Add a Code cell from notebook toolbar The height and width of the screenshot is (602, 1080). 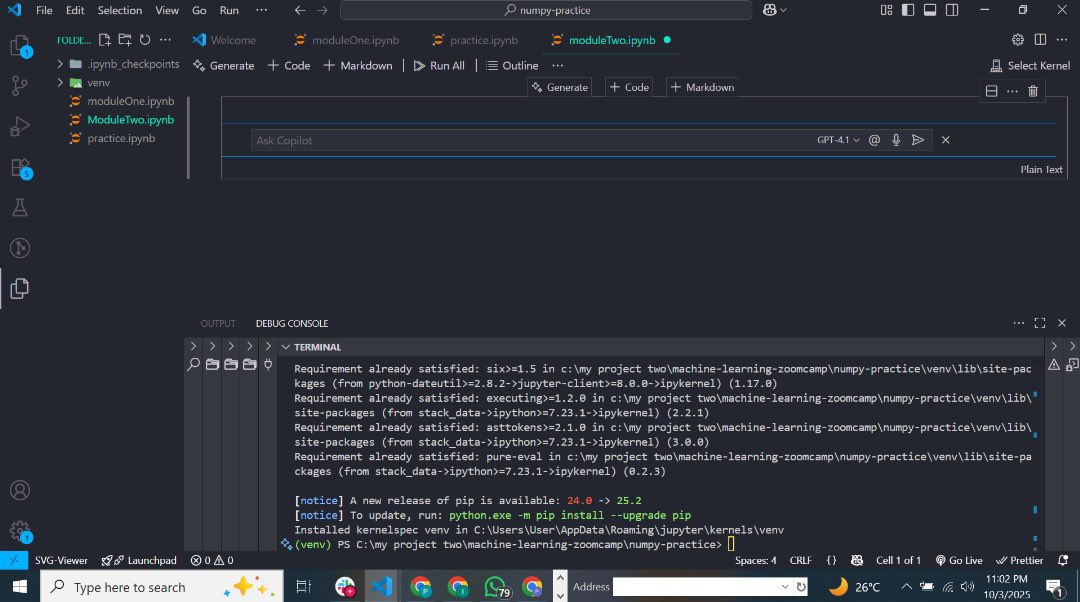tap(289, 65)
